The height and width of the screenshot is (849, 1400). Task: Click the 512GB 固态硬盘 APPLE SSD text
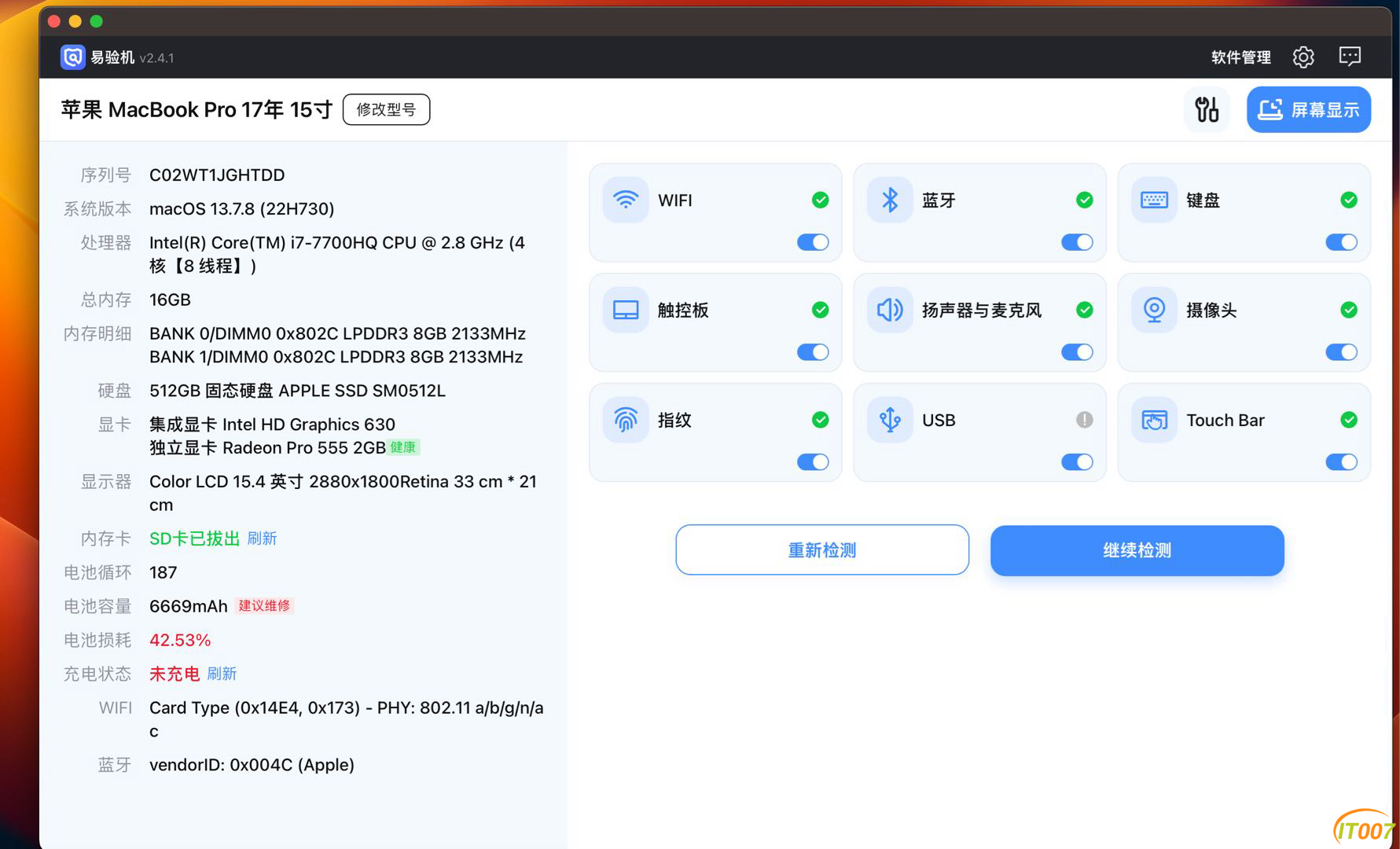click(x=297, y=391)
